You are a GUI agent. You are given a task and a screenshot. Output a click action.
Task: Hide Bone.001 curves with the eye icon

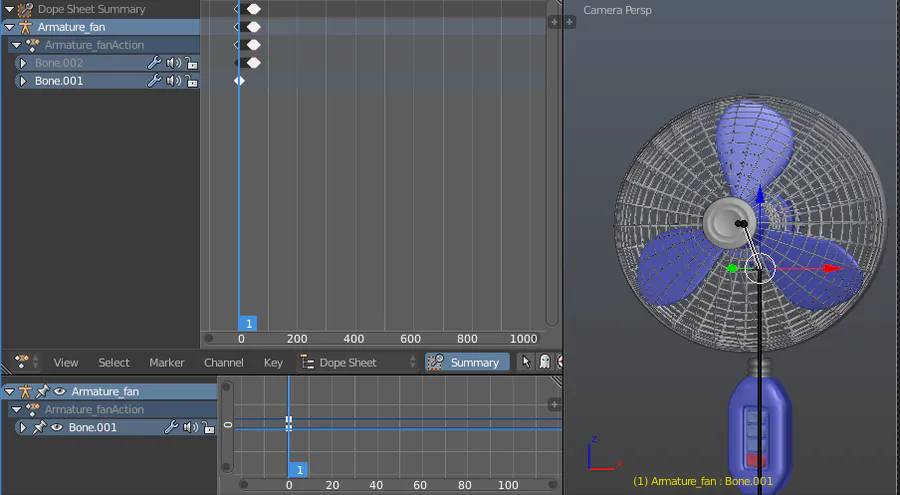[56, 427]
